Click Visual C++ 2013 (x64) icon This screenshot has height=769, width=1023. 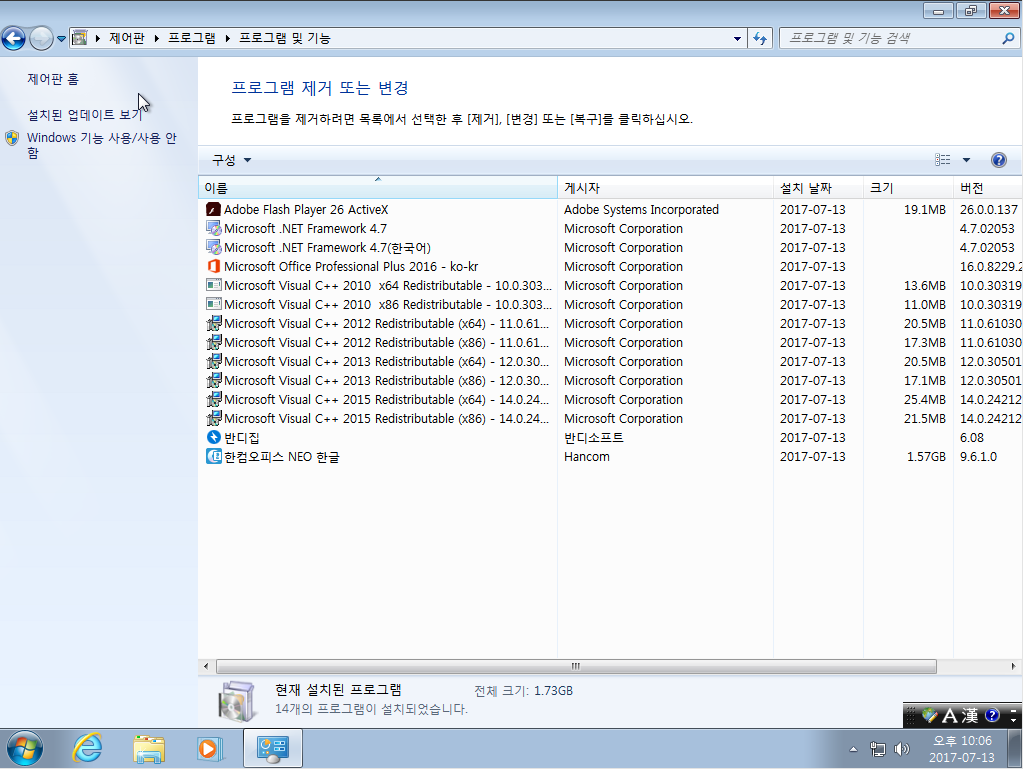pos(213,361)
